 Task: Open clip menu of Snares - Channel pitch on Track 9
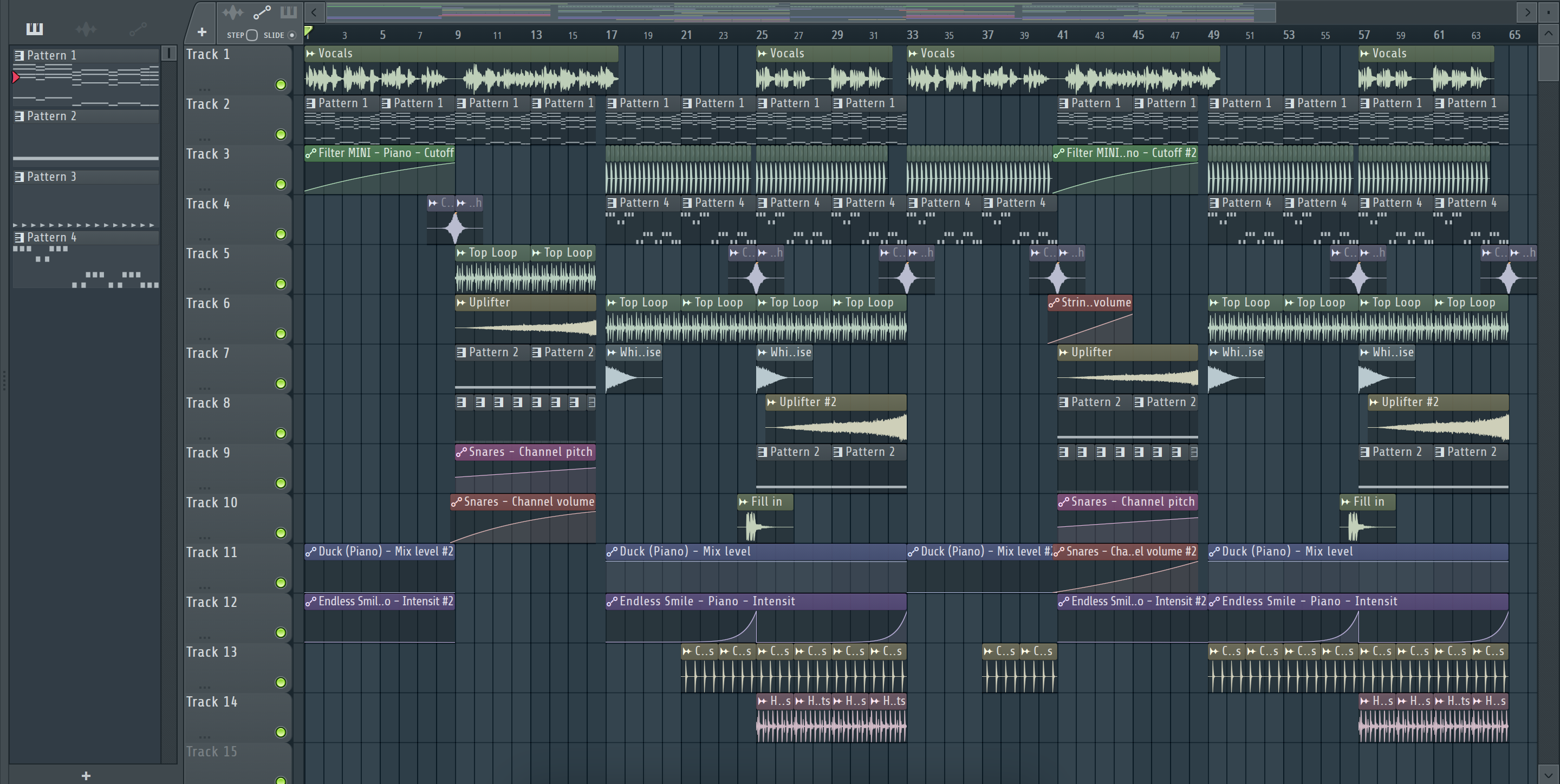pyautogui.click(x=461, y=452)
